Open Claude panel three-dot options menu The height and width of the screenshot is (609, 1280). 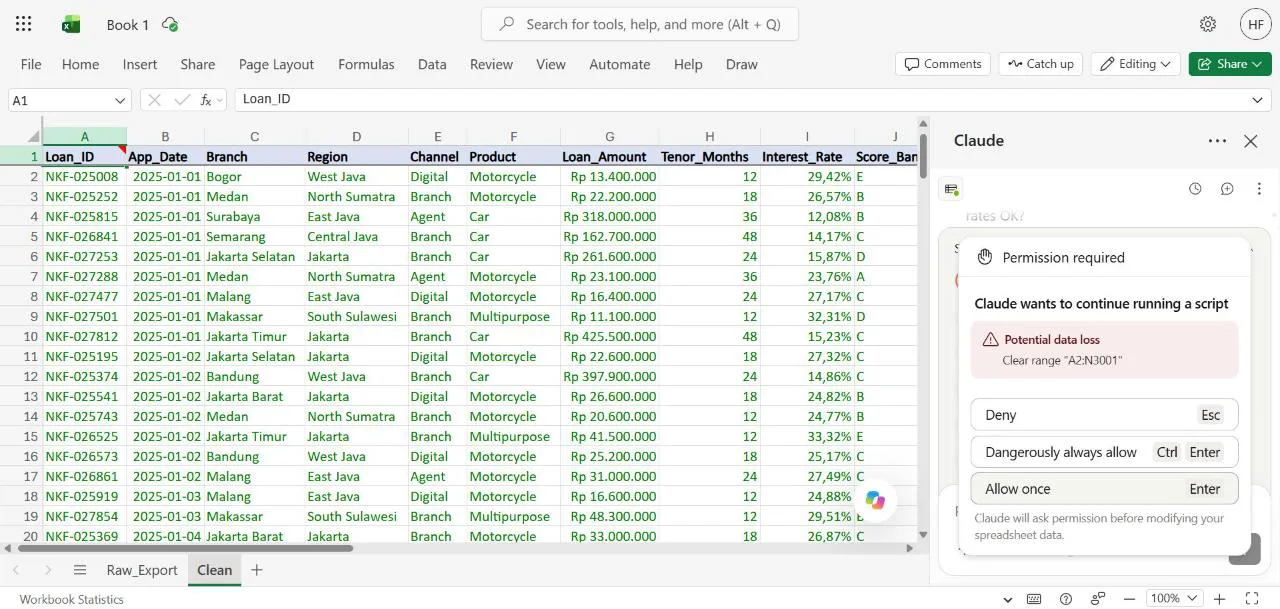coord(1217,141)
